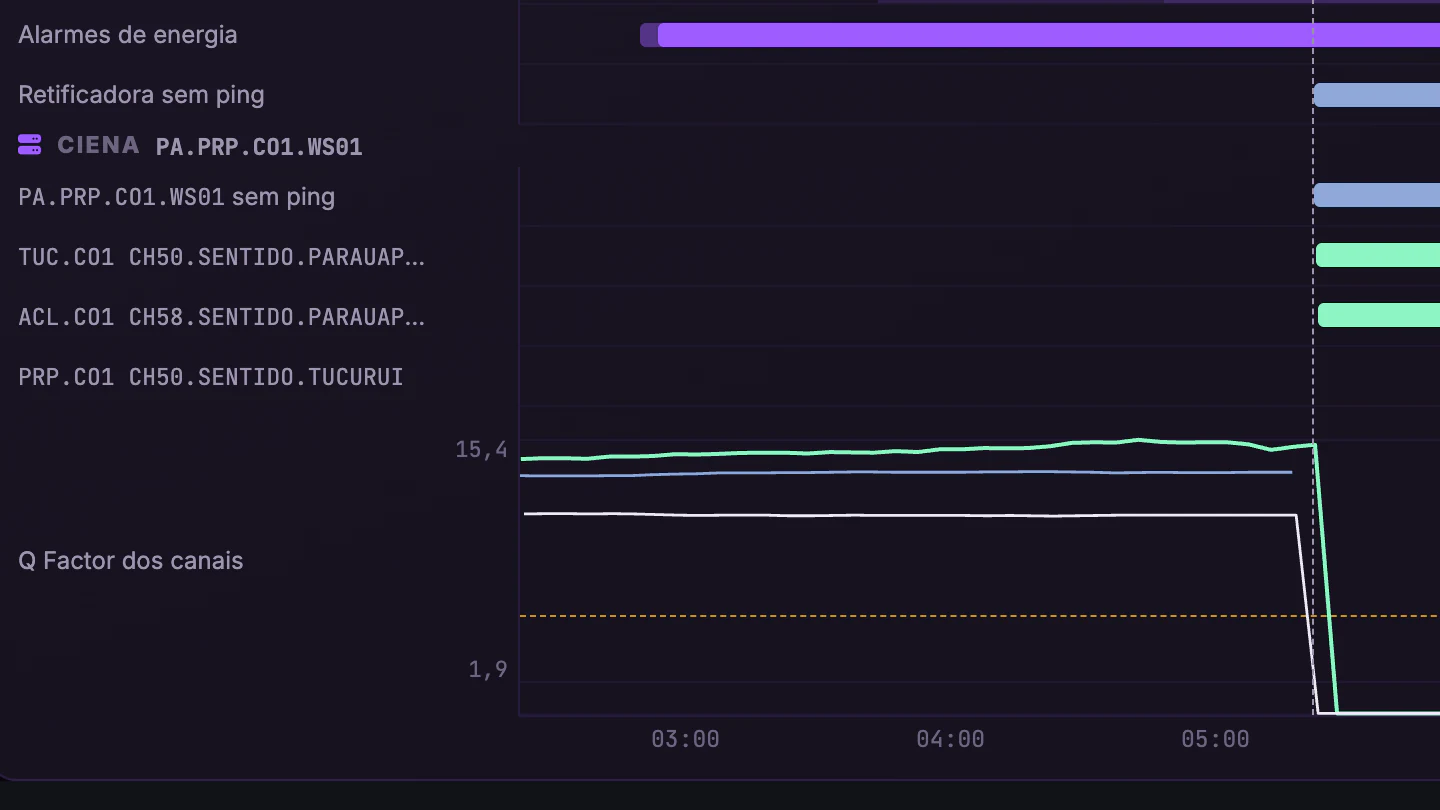Click the 04:00 time axis label
The width and height of the screenshot is (1440, 810).
(950, 740)
